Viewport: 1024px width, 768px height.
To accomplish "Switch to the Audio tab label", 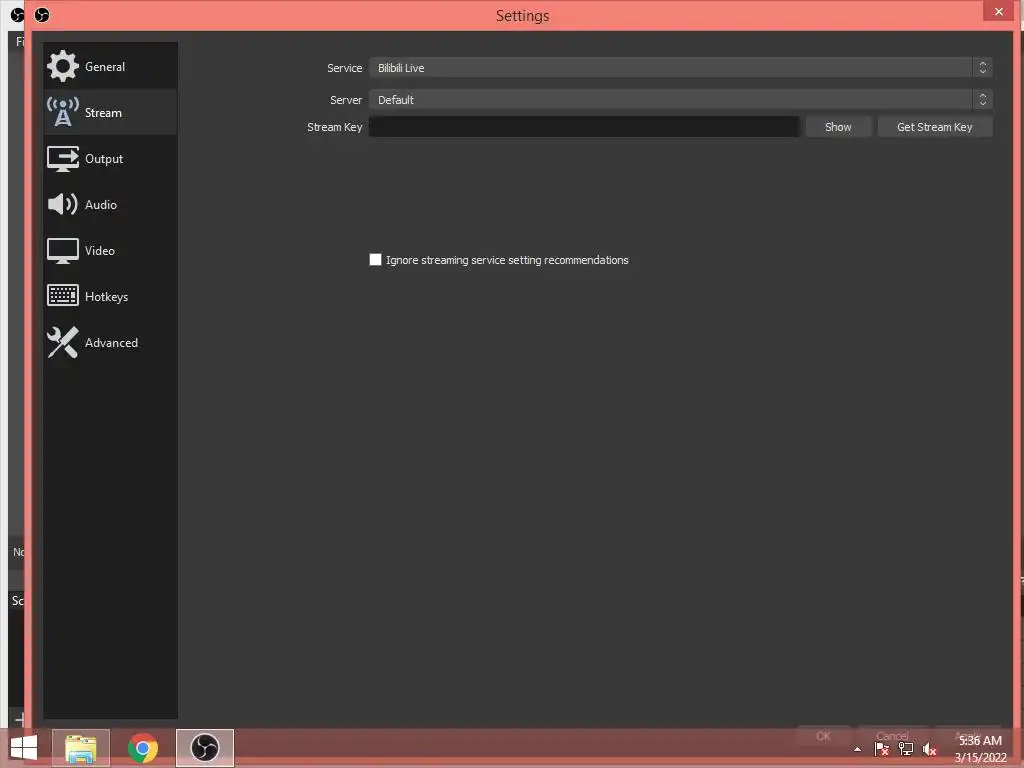I will (101, 204).
